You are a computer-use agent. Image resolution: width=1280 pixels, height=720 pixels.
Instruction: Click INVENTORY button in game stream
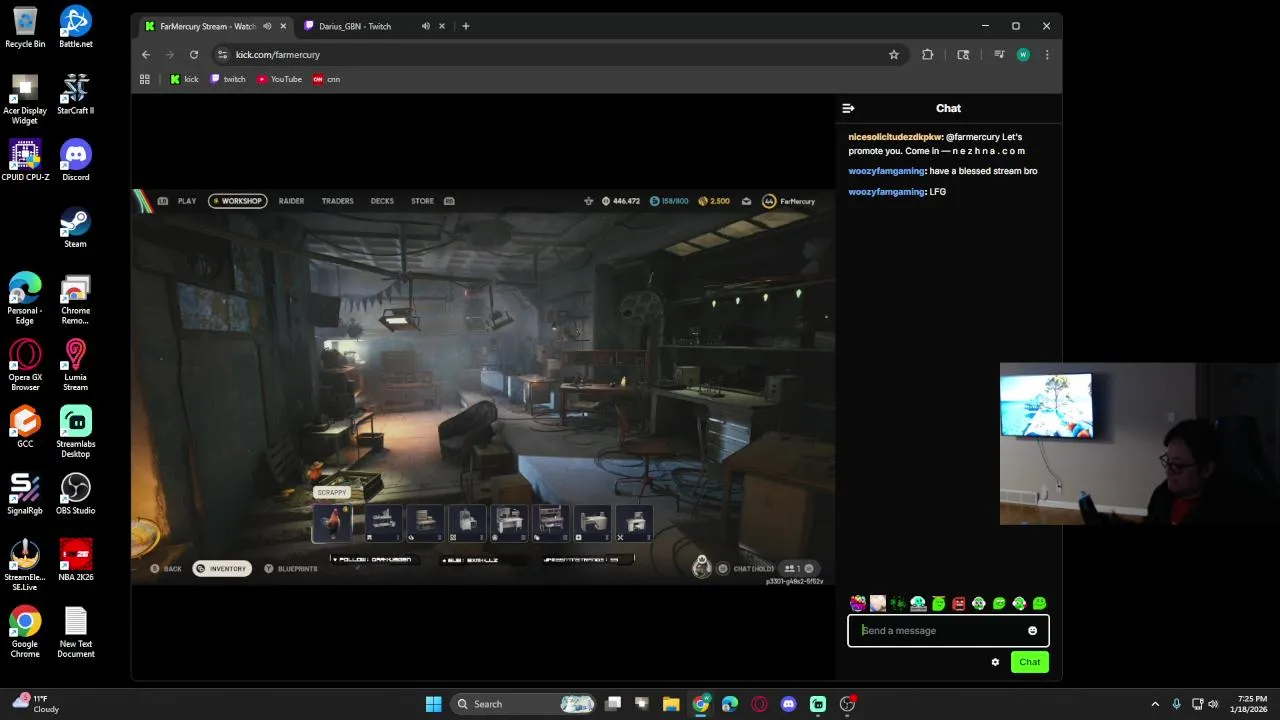click(222, 569)
